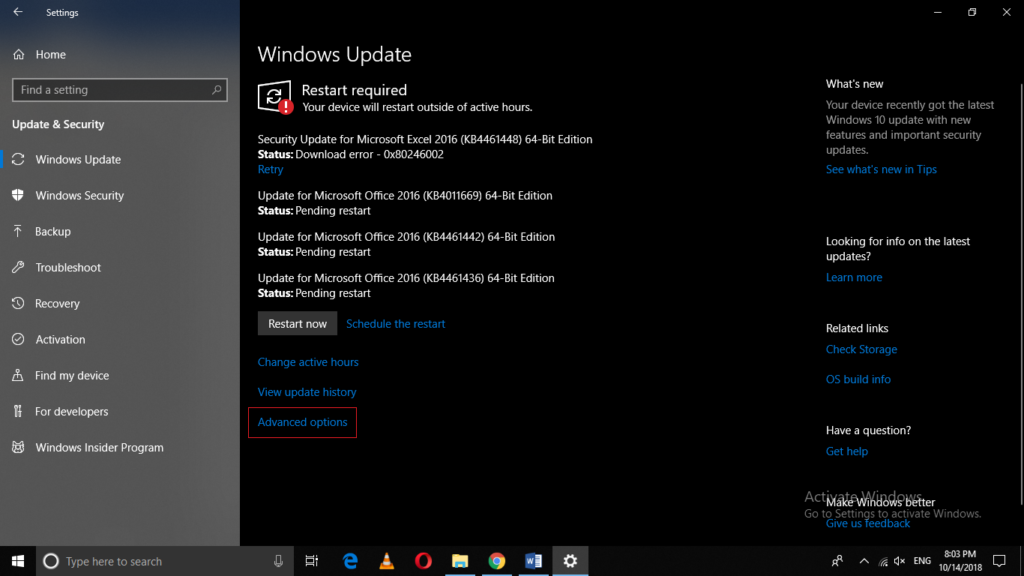Click the ENG language indicator
The height and width of the screenshot is (576, 1024).
coord(922,561)
